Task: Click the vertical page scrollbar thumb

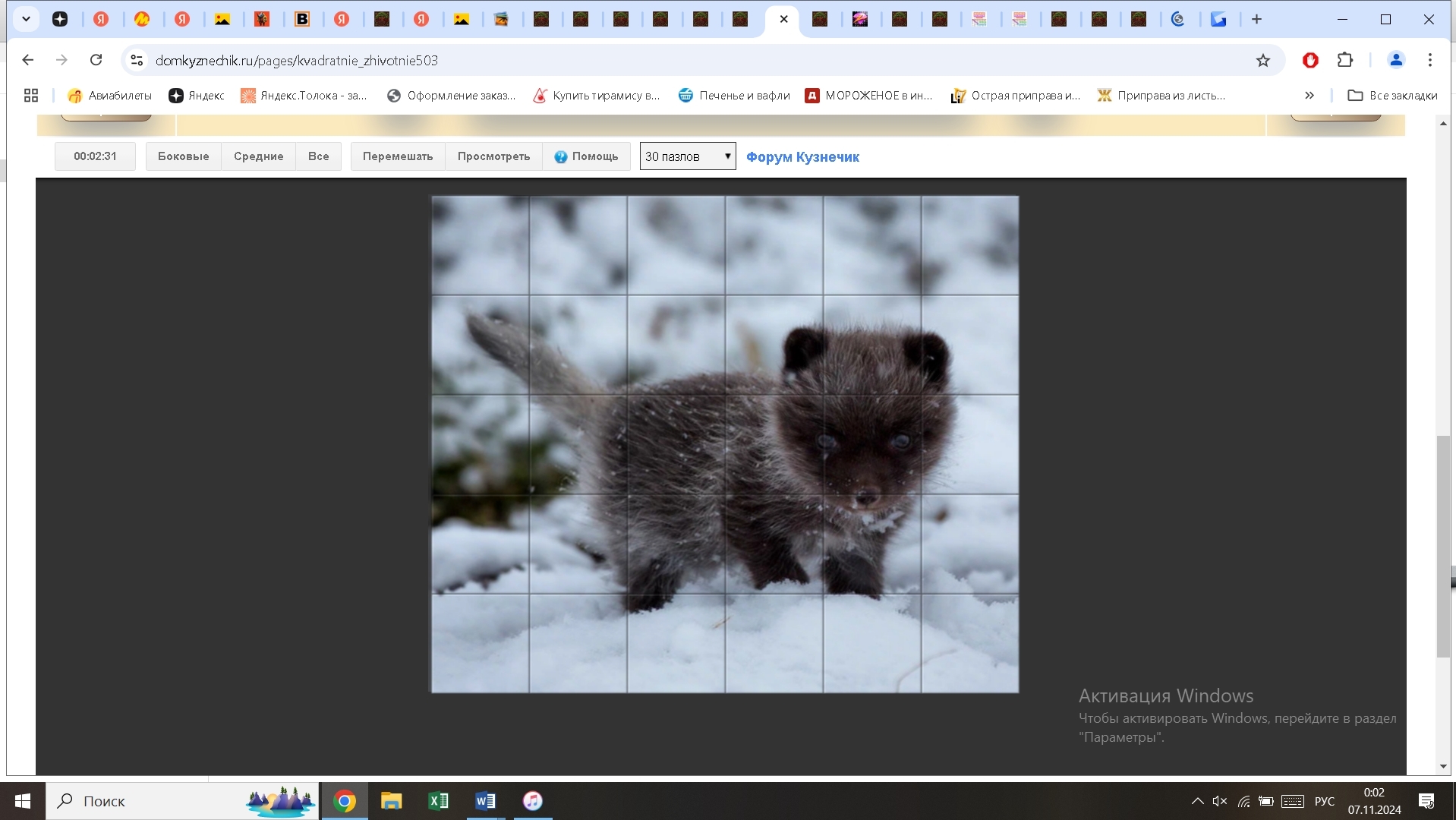Action: (1444, 547)
